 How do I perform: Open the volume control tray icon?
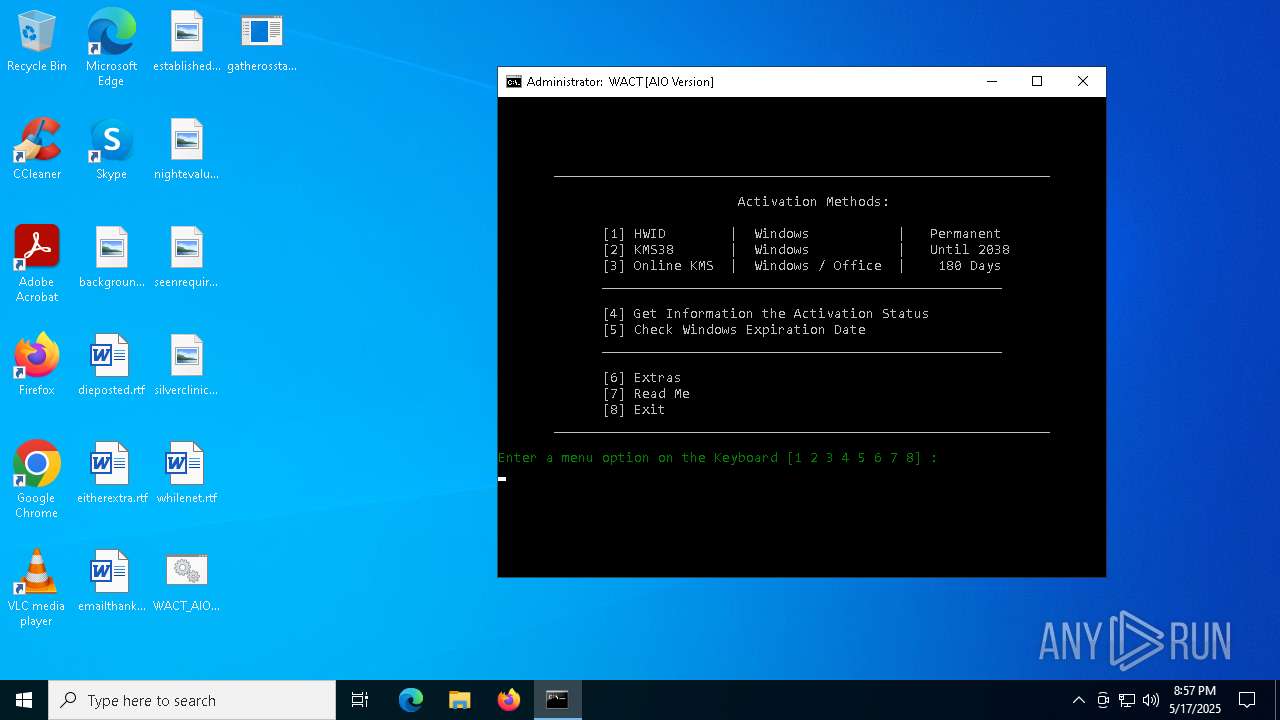click(x=1151, y=700)
